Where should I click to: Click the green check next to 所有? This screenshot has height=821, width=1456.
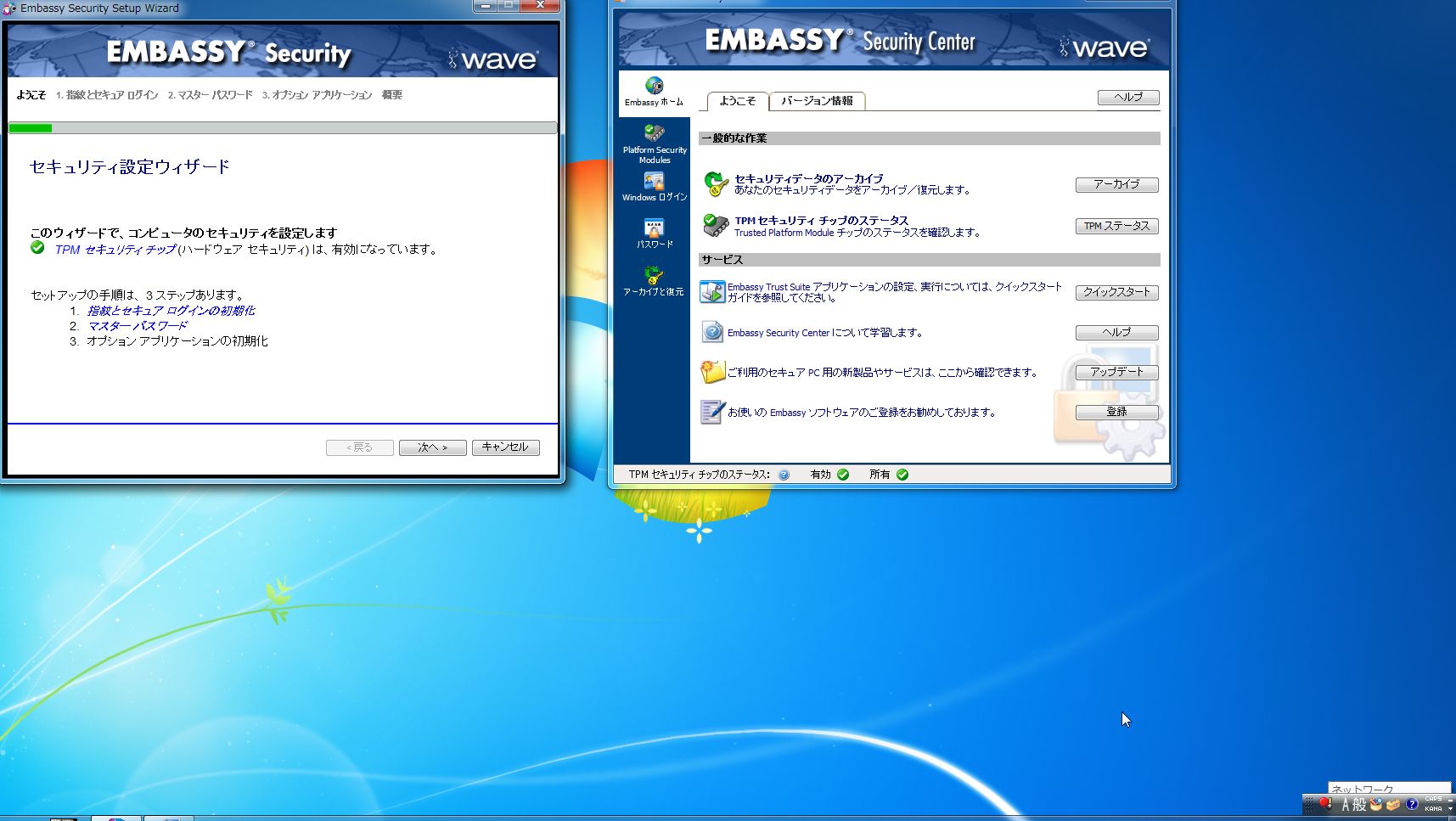coord(902,475)
